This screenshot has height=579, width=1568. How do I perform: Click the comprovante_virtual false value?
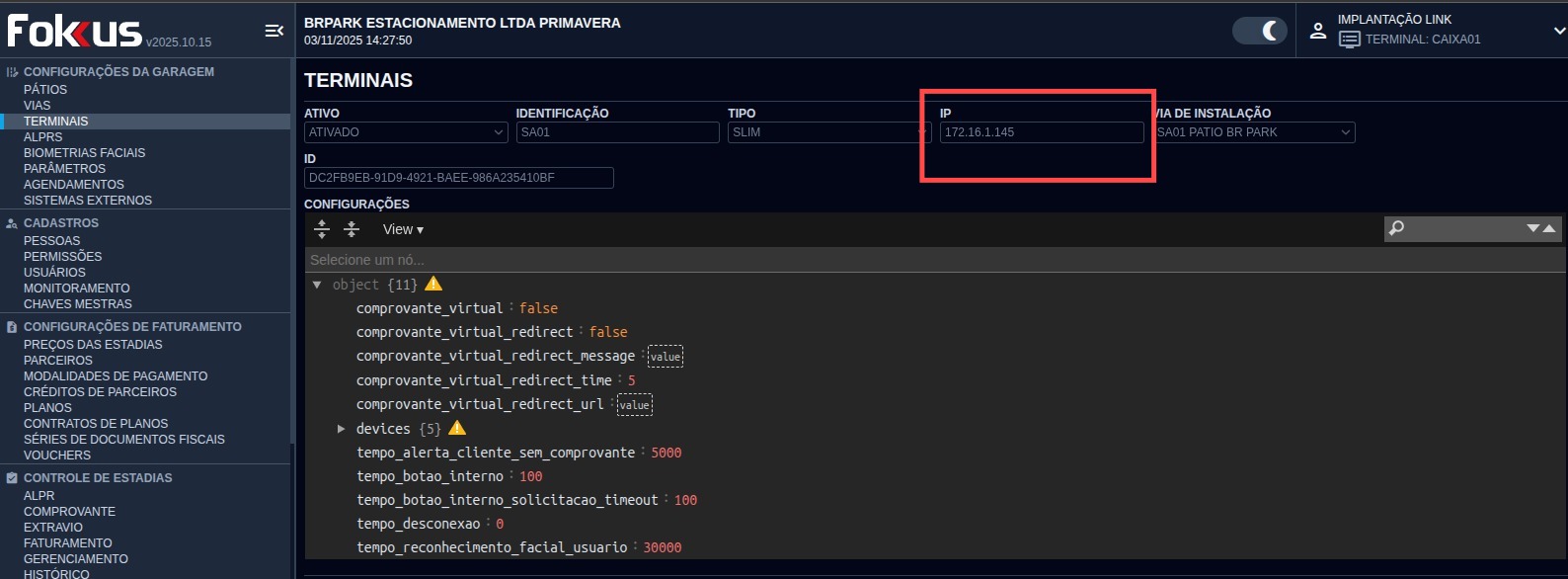point(538,308)
